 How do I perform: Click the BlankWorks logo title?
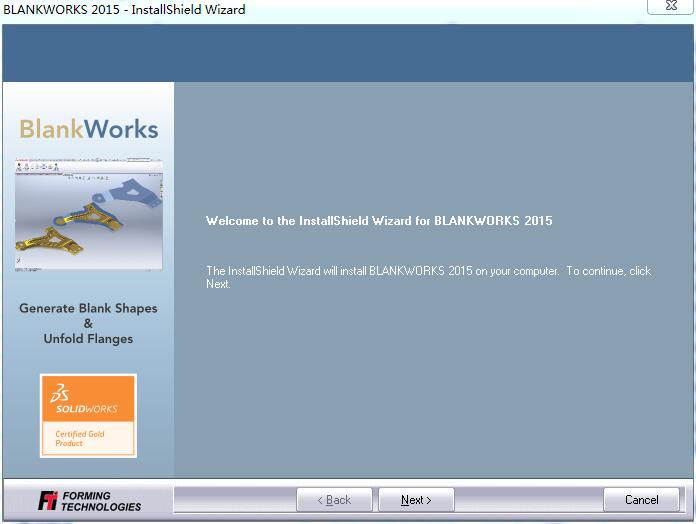coord(88,129)
